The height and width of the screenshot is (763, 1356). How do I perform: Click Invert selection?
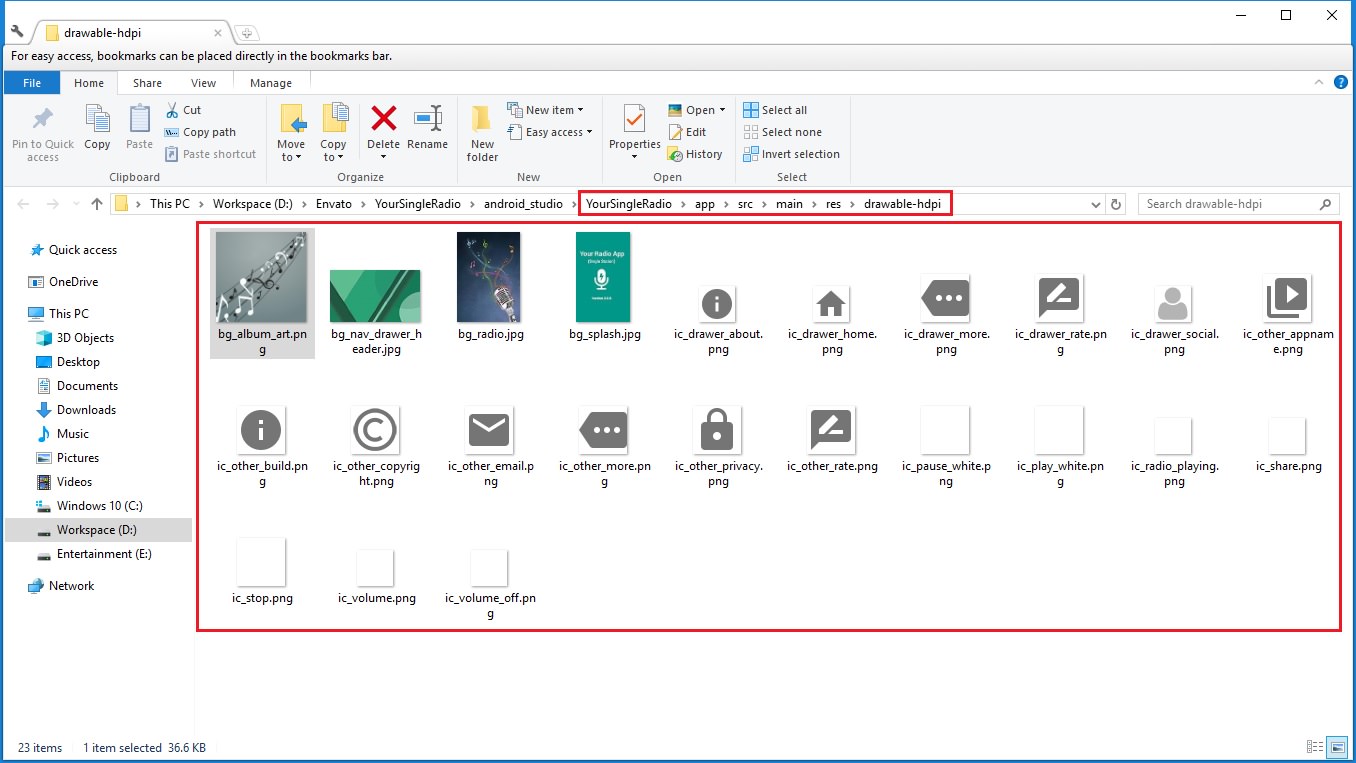(x=792, y=154)
